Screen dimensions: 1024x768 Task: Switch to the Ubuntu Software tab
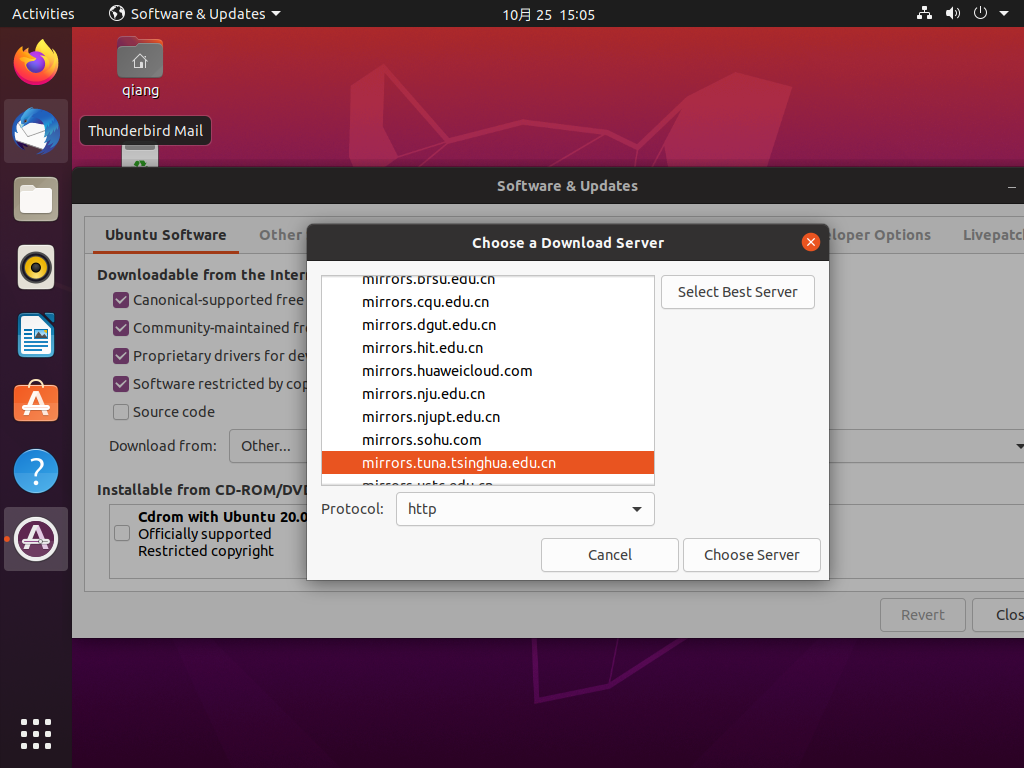165,235
